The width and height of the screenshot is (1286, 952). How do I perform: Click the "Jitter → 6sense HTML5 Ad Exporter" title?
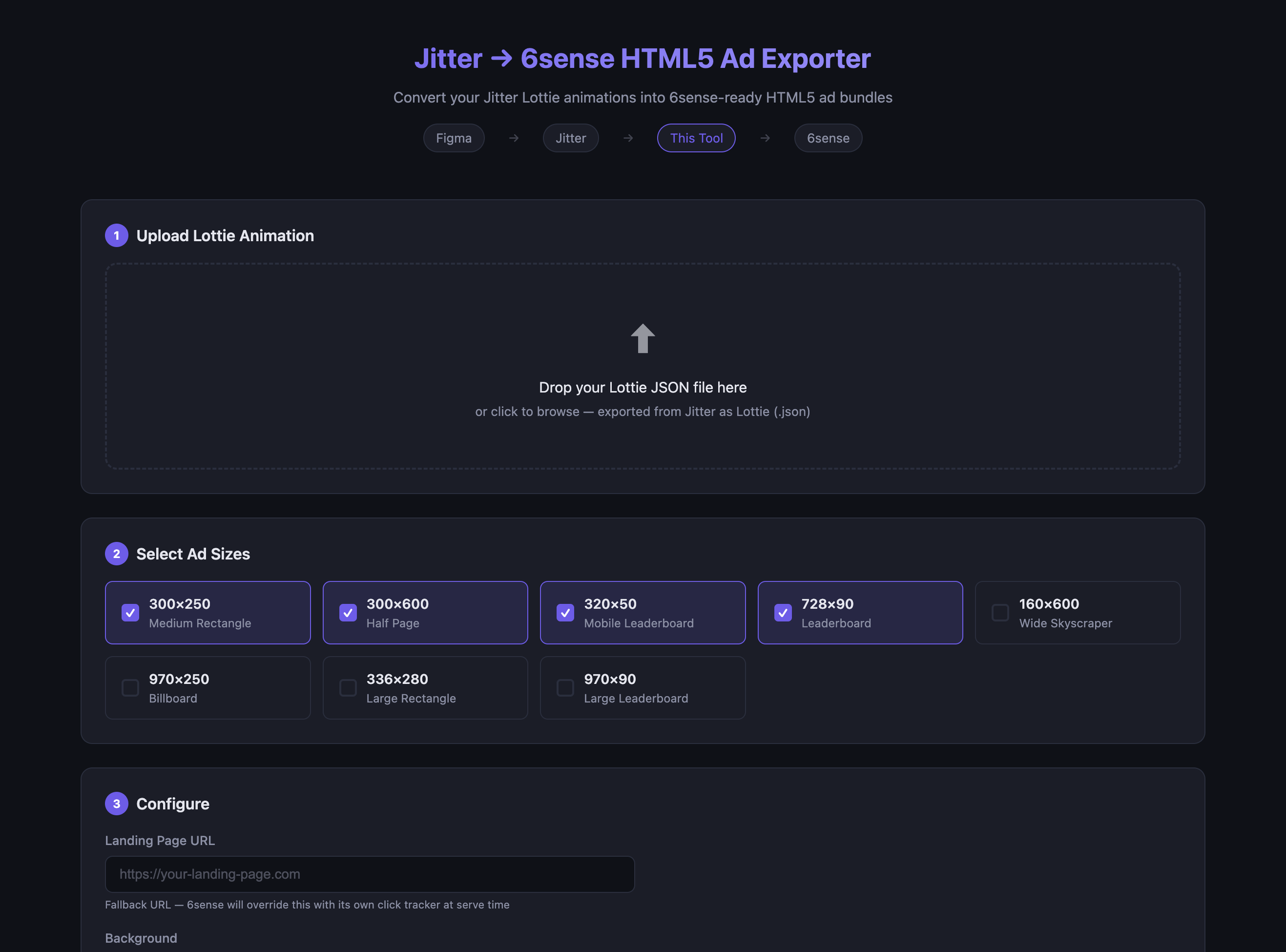click(642, 58)
